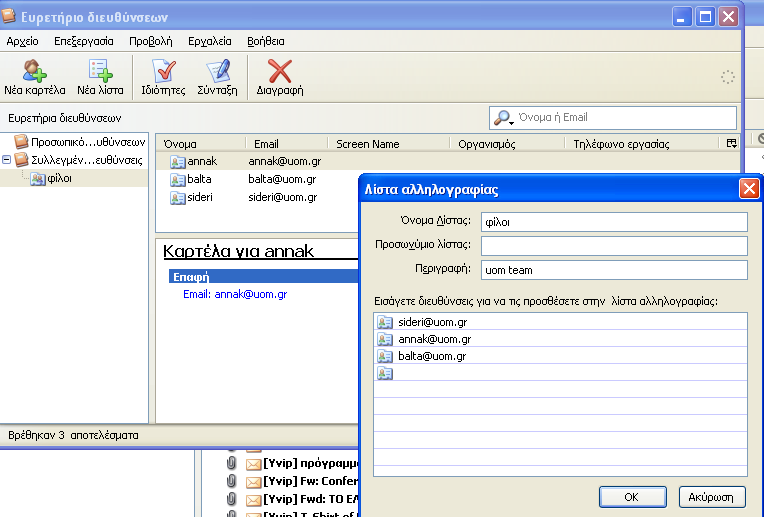Open the [Yvip] Fw: Confer message in the mail window
The height and width of the screenshot is (517, 764).
point(311,481)
